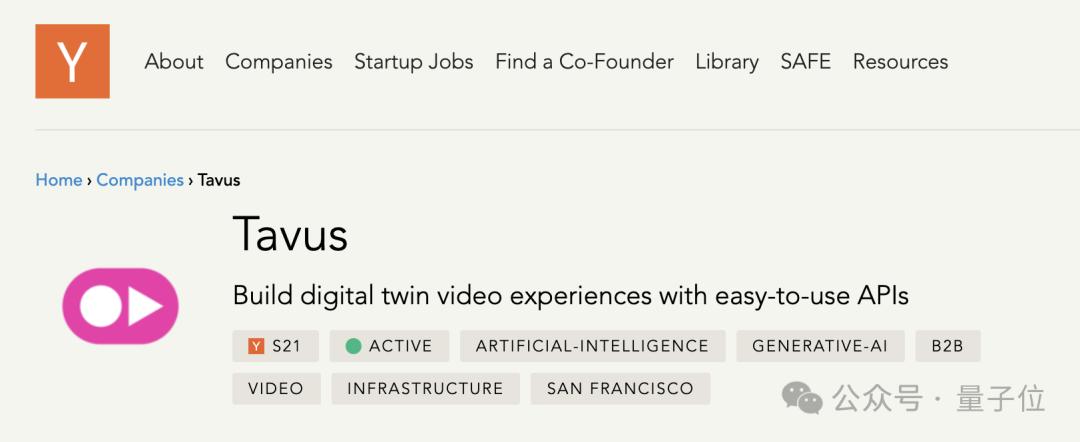1080x442 pixels.
Task: Open the About menu item
Action: tap(174, 62)
